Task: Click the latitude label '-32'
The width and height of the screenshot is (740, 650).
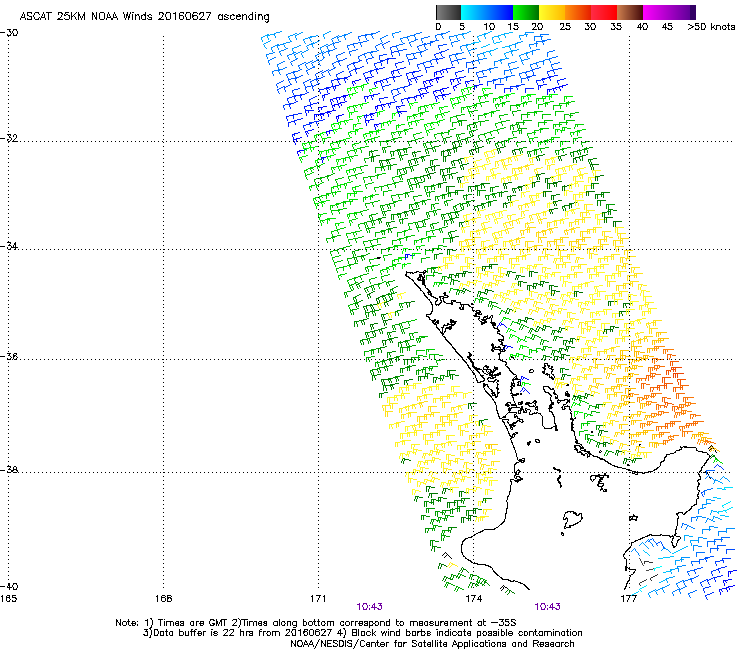Action: tap(9, 138)
